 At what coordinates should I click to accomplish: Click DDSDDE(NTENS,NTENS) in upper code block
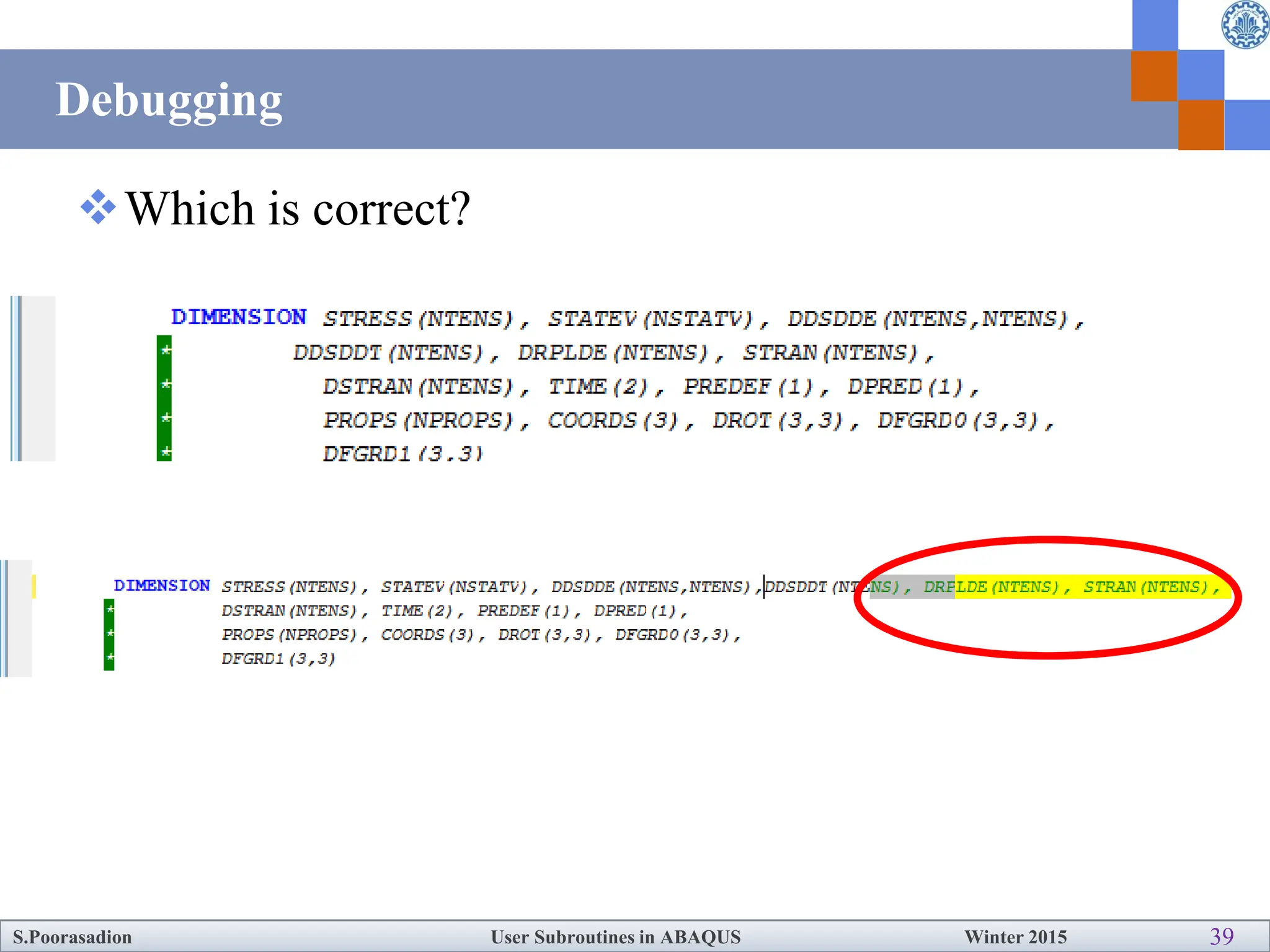pyautogui.click(x=928, y=319)
